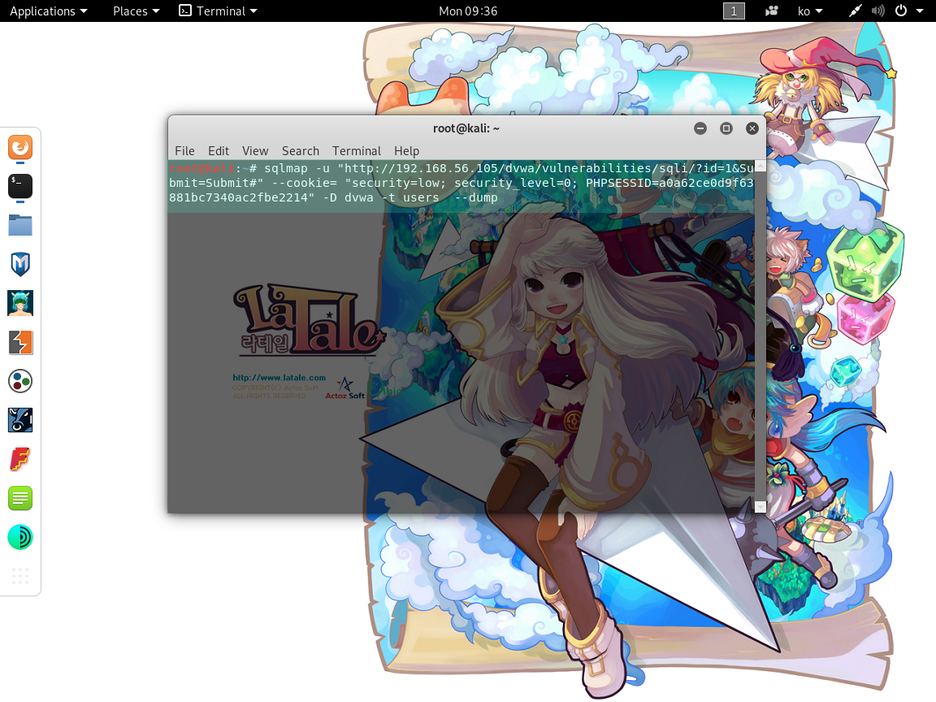936x702 pixels.
Task: Launch BeEF from the dock
Action: 20,420
